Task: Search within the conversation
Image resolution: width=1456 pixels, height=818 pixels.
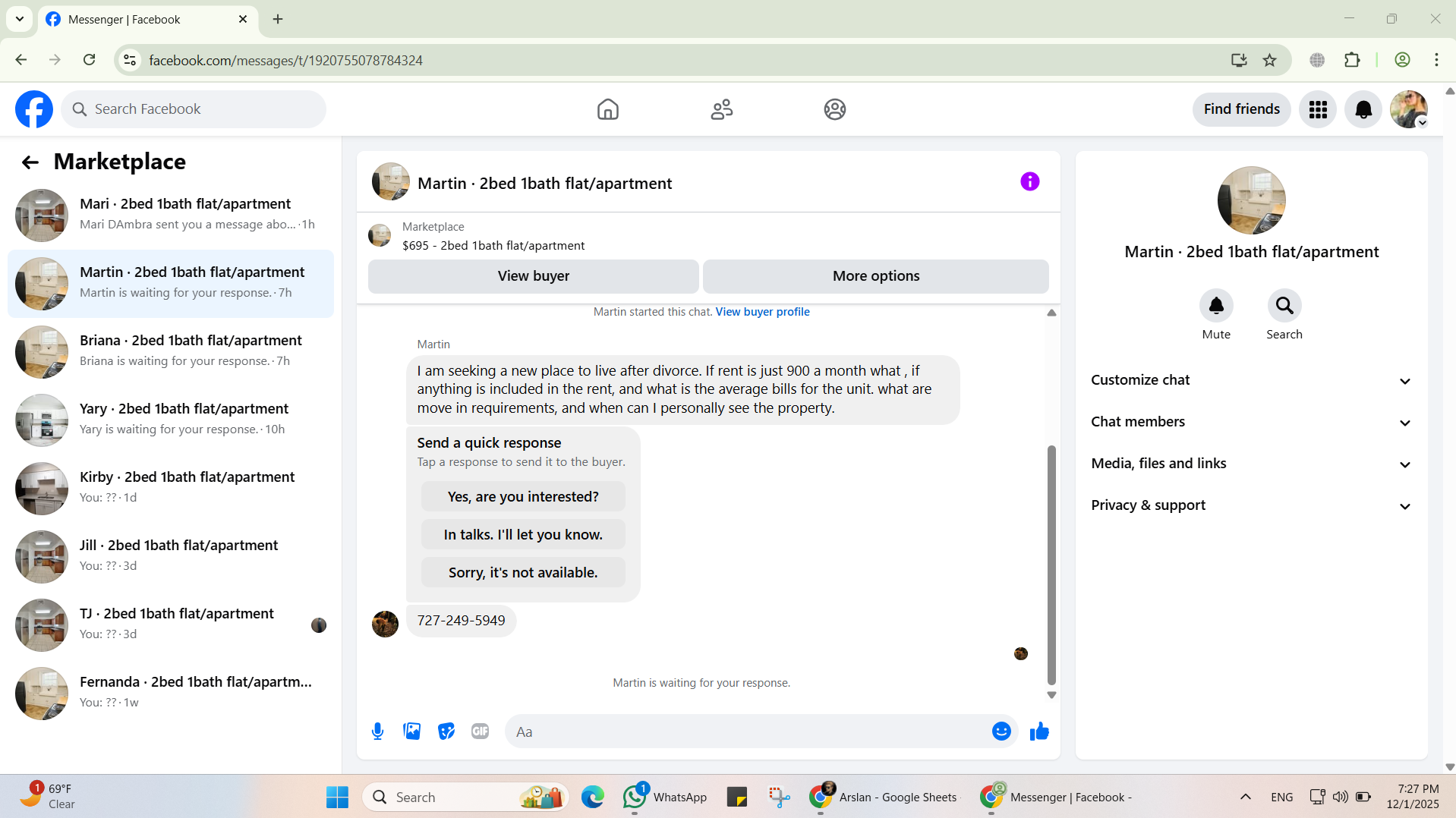Action: point(1284,306)
